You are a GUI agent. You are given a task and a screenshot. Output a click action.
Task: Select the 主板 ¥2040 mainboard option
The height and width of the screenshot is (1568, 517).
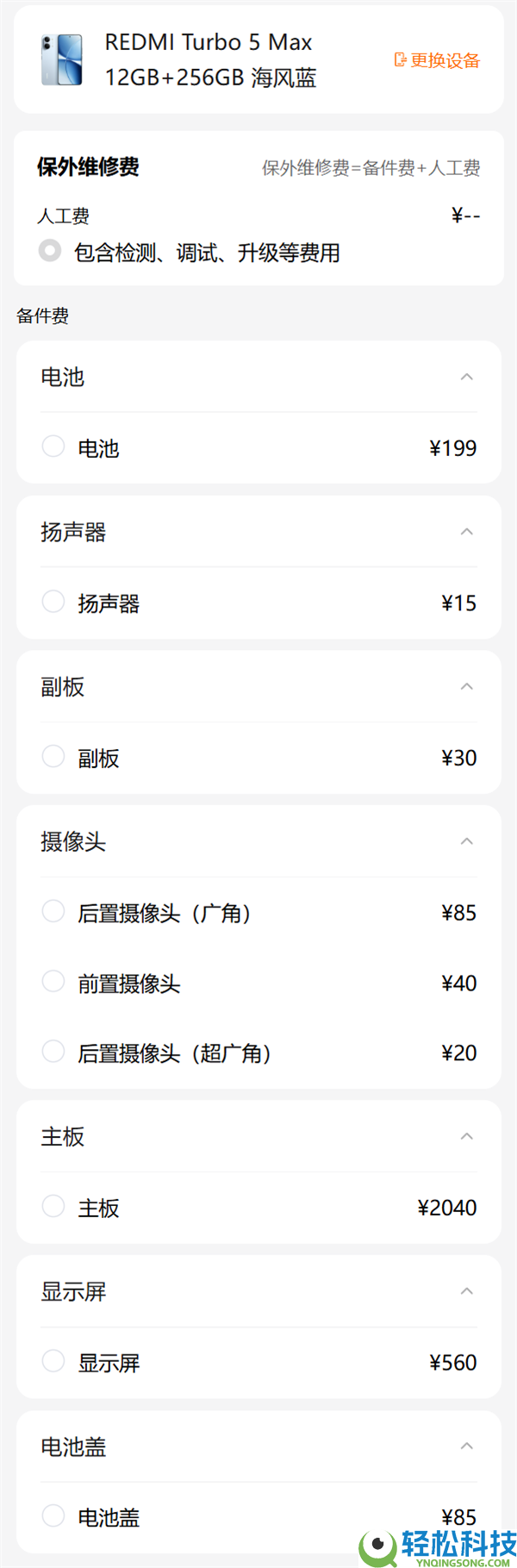click(53, 1205)
